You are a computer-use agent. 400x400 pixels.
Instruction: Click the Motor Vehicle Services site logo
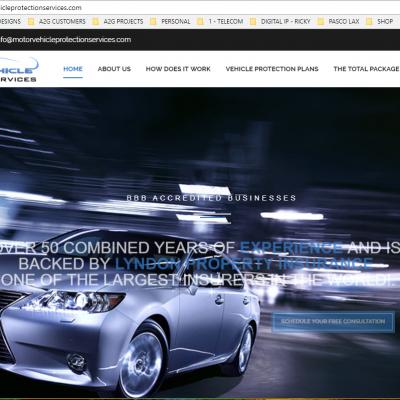point(19,70)
